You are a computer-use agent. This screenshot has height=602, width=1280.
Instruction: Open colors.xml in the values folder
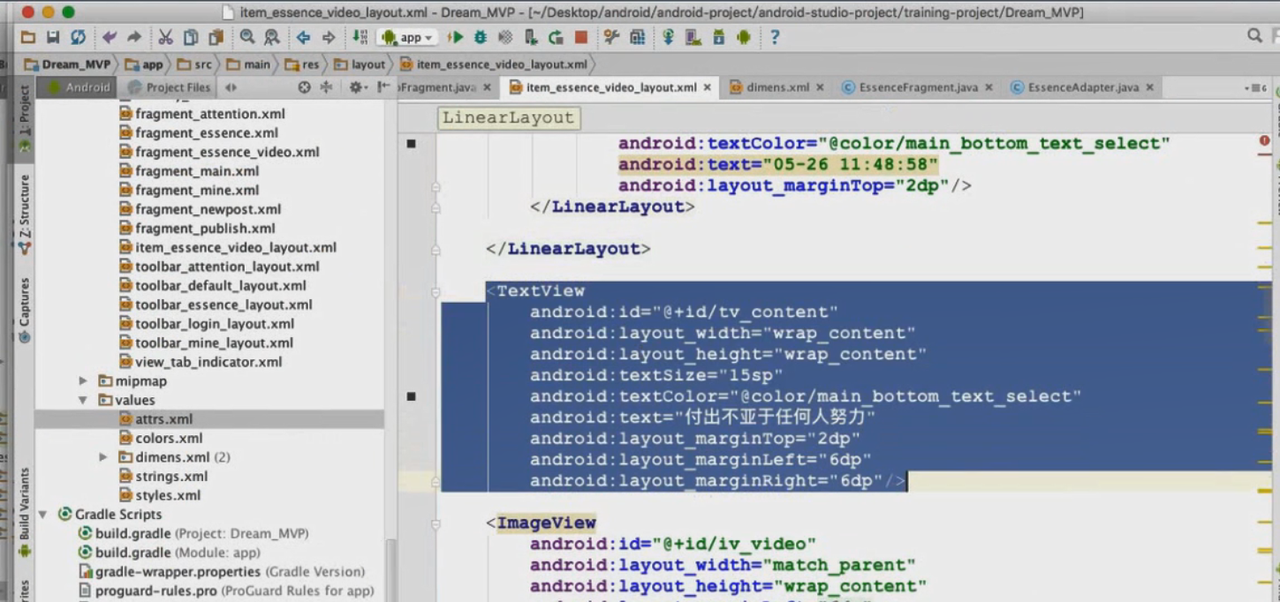pyautogui.click(x=169, y=438)
